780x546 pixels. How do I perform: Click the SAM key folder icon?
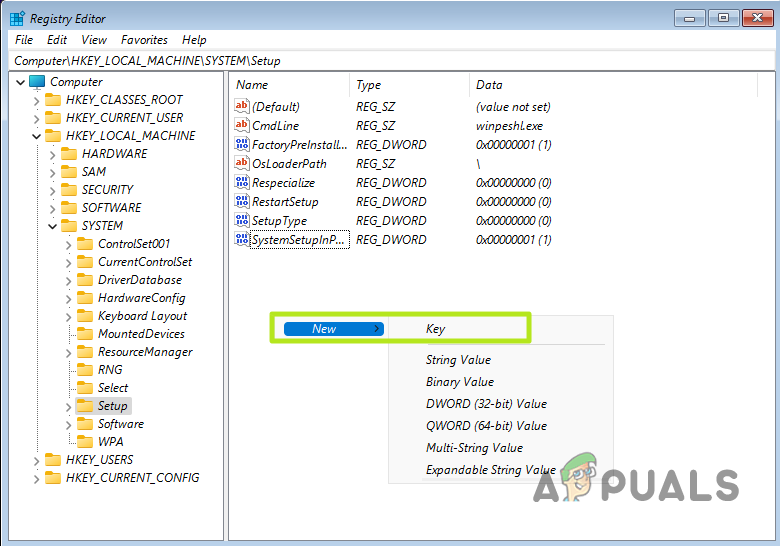(x=69, y=172)
